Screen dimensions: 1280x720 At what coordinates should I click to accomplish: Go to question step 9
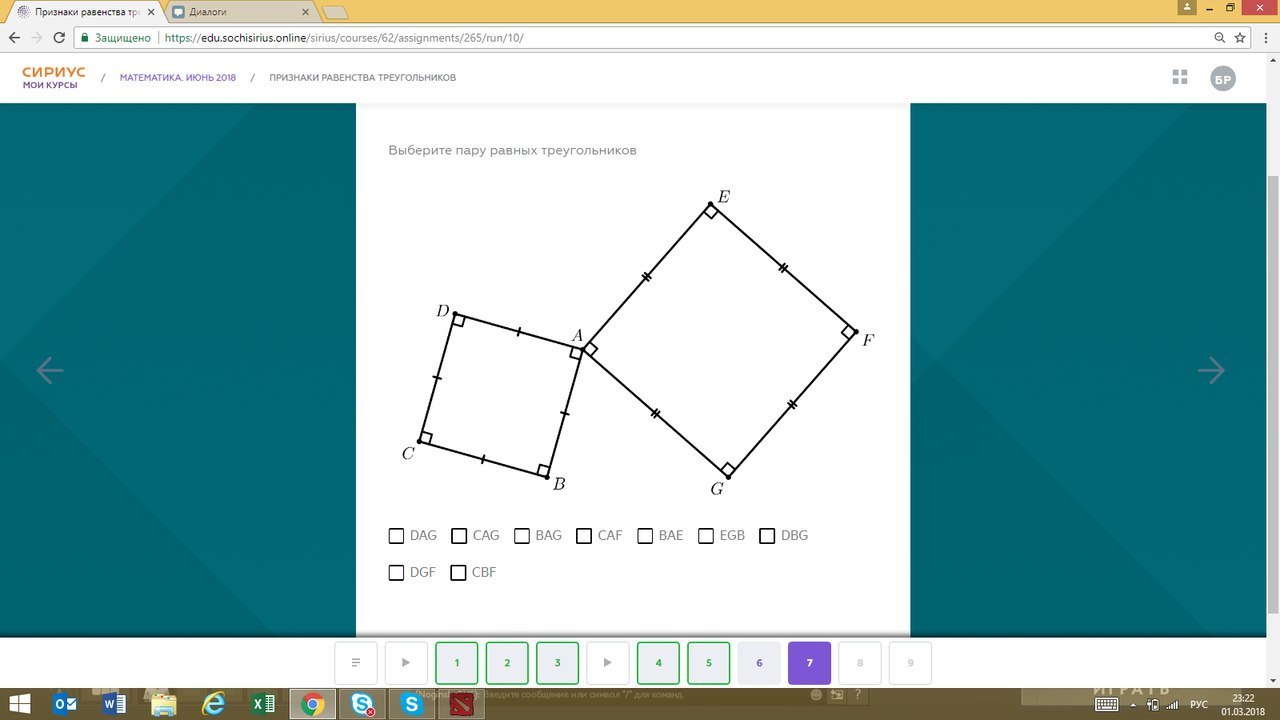point(910,663)
